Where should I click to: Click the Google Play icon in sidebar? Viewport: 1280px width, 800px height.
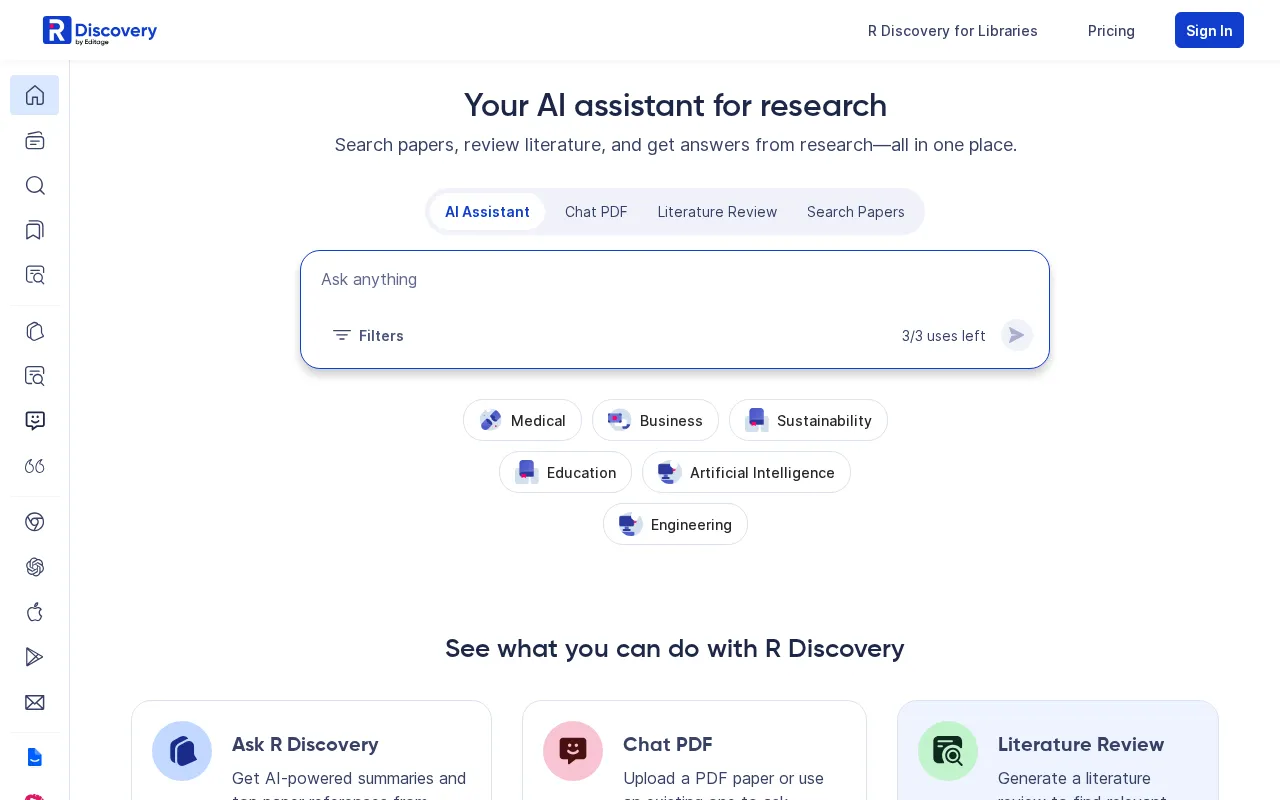pyautogui.click(x=35, y=657)
